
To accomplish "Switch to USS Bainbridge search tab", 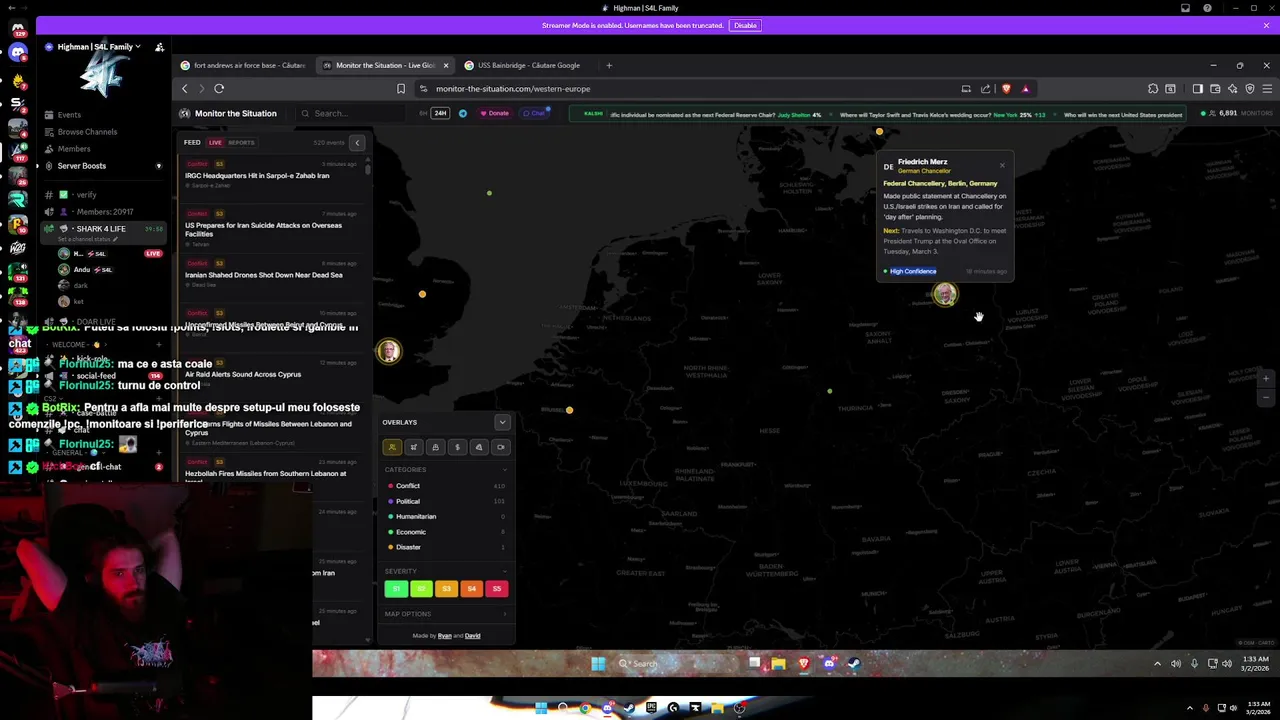I will pyautogui.click(x=528, y=66).
